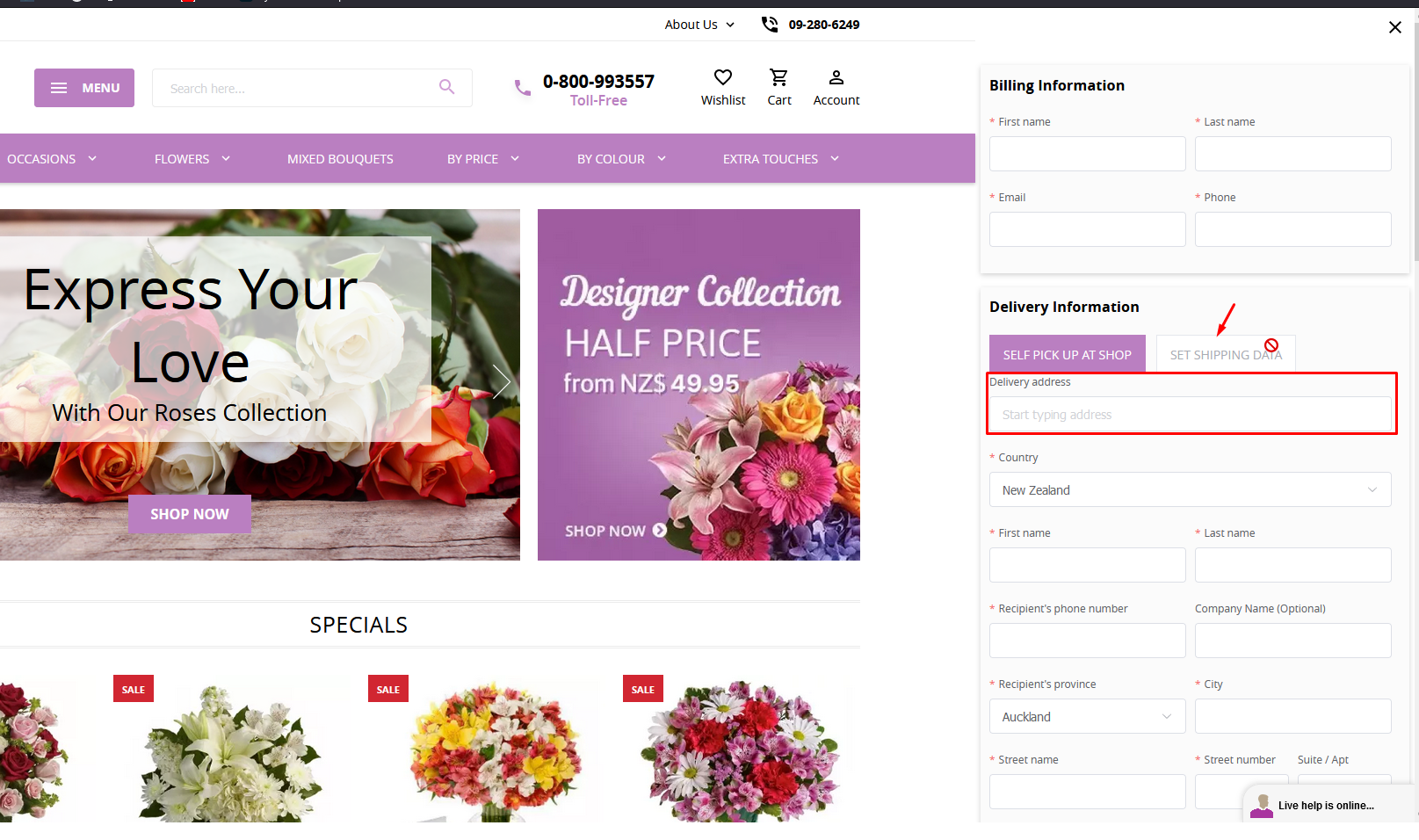
Task: Expand the OCCASIONS navigation menu
Action: 52,159
